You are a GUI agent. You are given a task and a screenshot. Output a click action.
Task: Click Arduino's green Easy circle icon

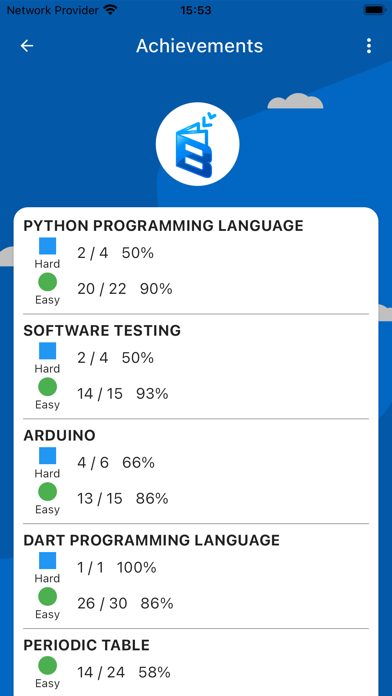[x=48, y=491]
